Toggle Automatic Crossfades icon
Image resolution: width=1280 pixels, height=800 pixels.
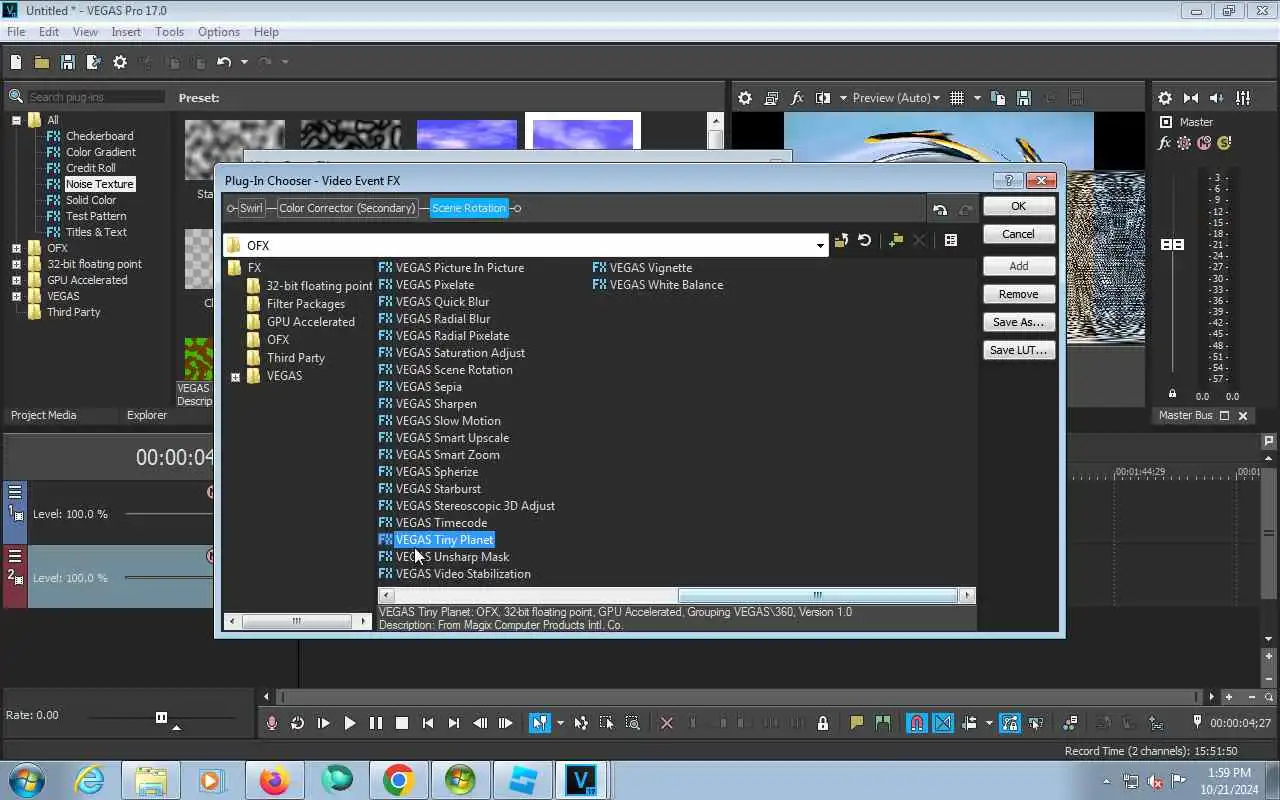coord(943,723)
